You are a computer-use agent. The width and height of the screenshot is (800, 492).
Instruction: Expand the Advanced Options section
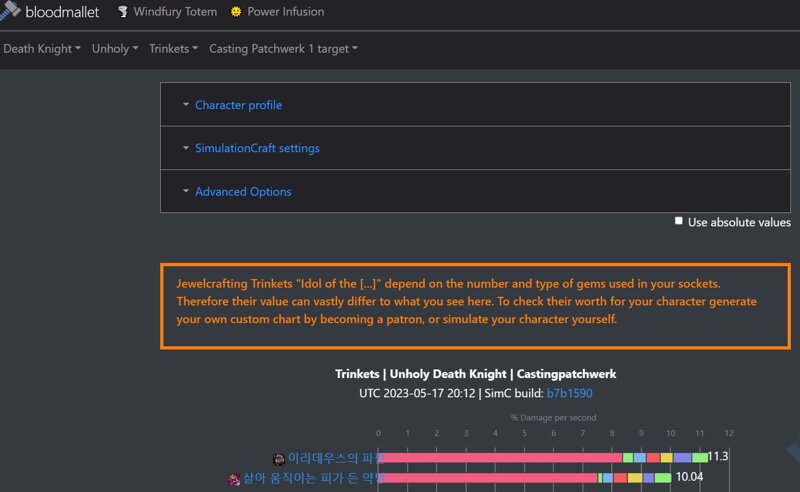point(243,191)
